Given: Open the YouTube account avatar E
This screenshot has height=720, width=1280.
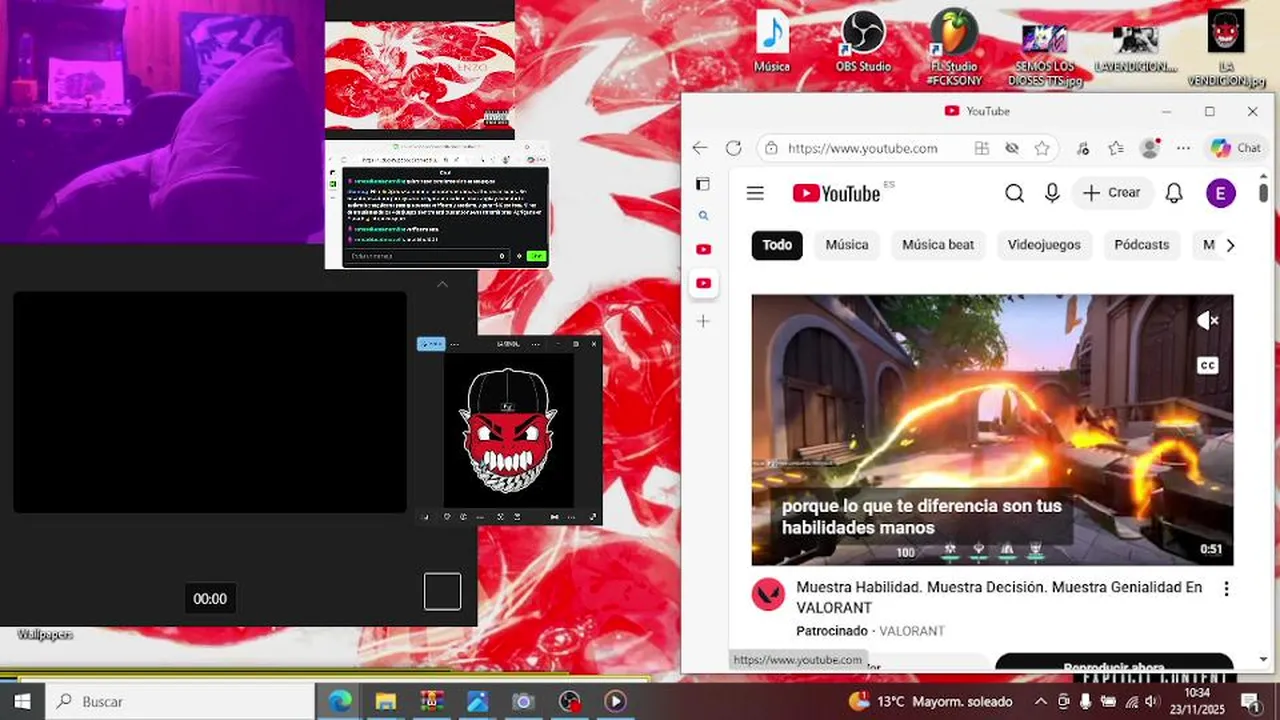Looking at the screenshot, I should [x=1221, y=193].
